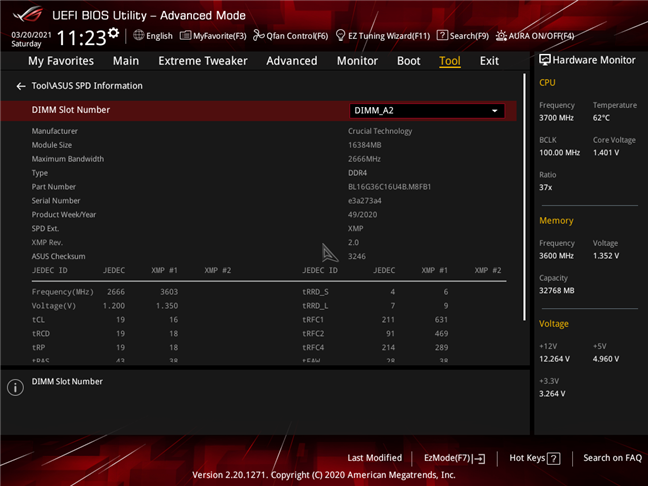
Task: Click the main panel vertical scrollbar
Action: pyautogui.click(x=524, y=197)
